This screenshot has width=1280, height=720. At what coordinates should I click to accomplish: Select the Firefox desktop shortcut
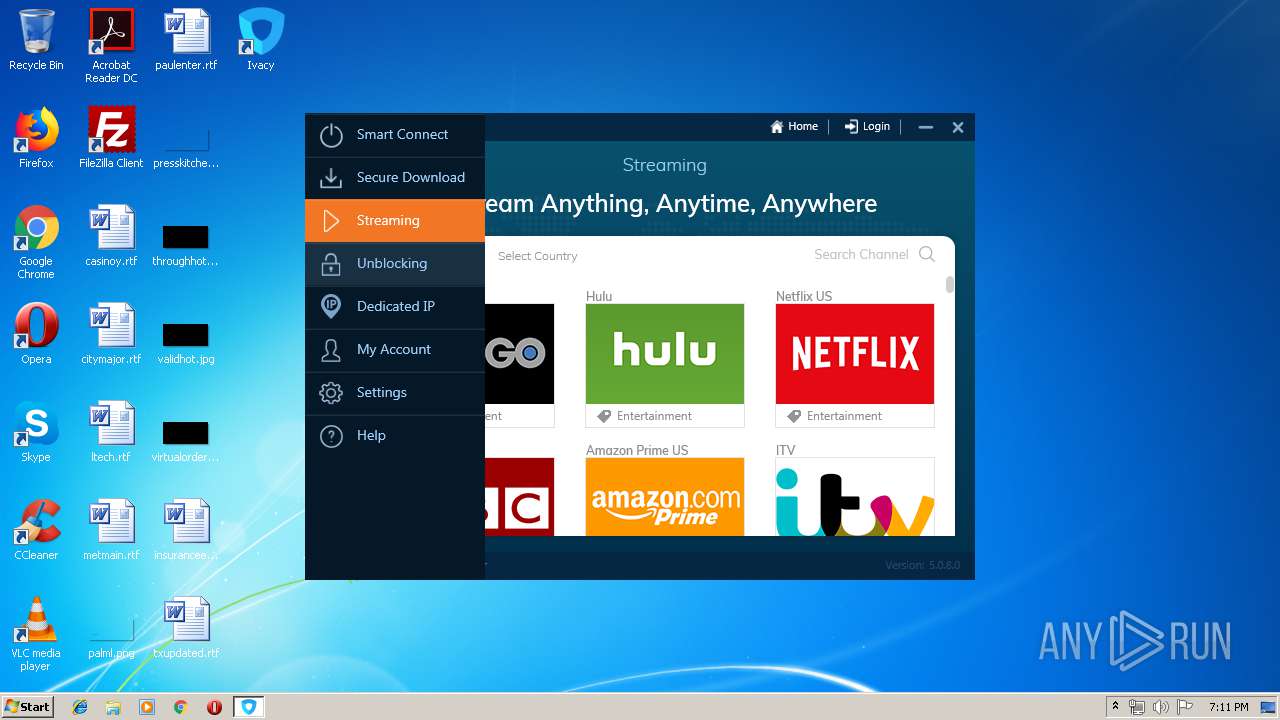pyautogui.click(x=36, y=138)
